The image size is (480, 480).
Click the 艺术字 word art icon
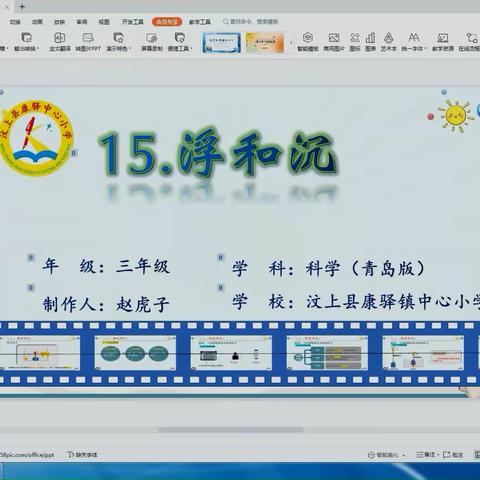(x=389, y=37)
